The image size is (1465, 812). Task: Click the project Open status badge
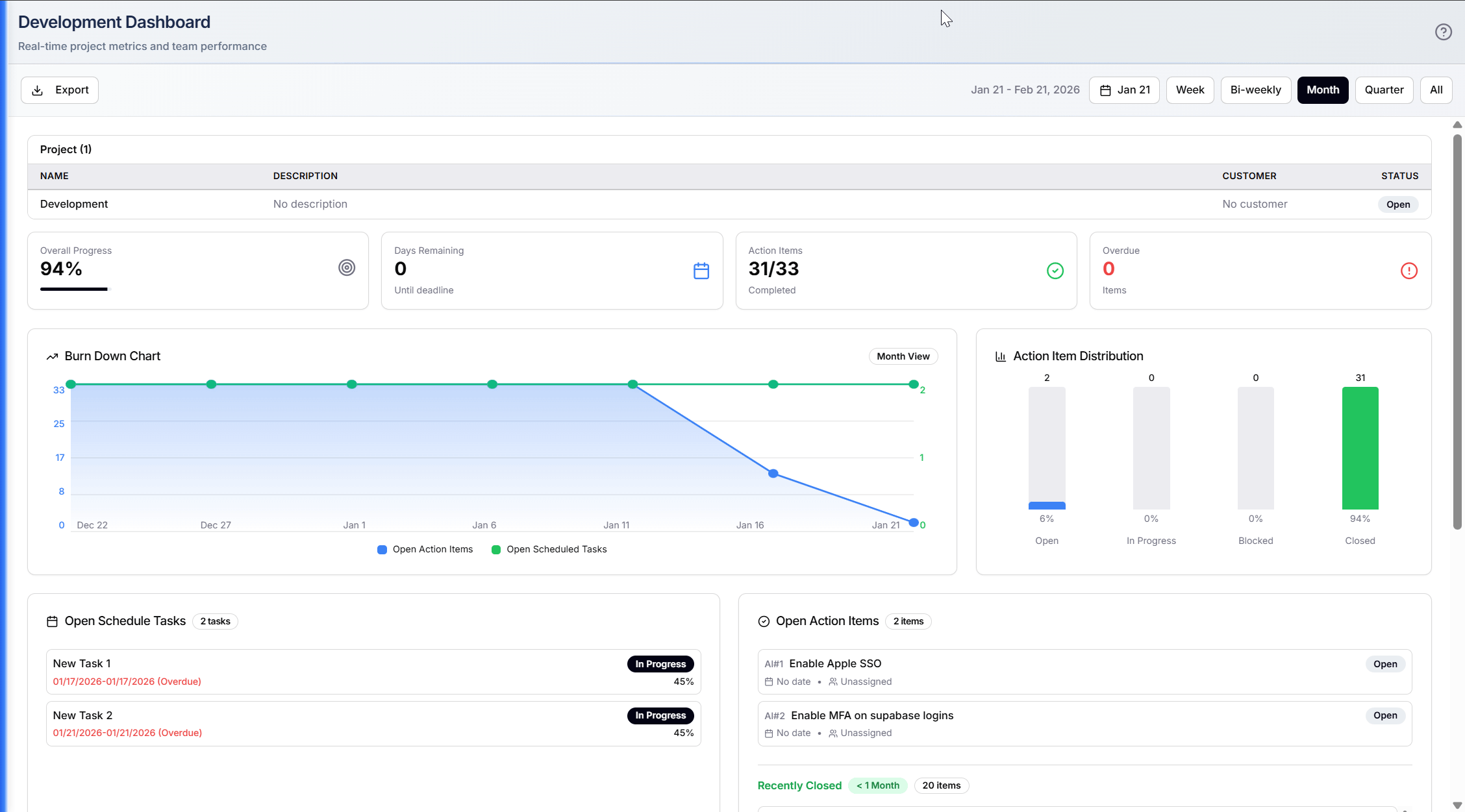(1398, 204)
